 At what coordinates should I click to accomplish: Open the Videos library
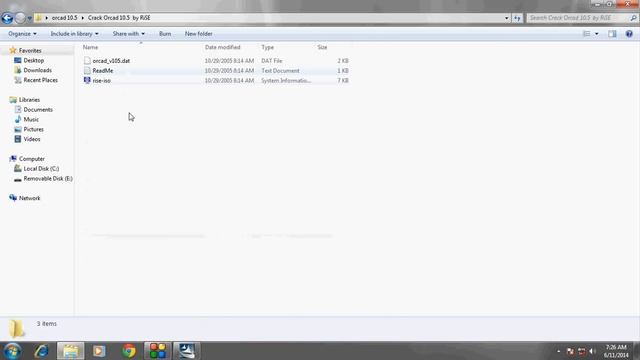pyautogui.click(x=32, y=139)
